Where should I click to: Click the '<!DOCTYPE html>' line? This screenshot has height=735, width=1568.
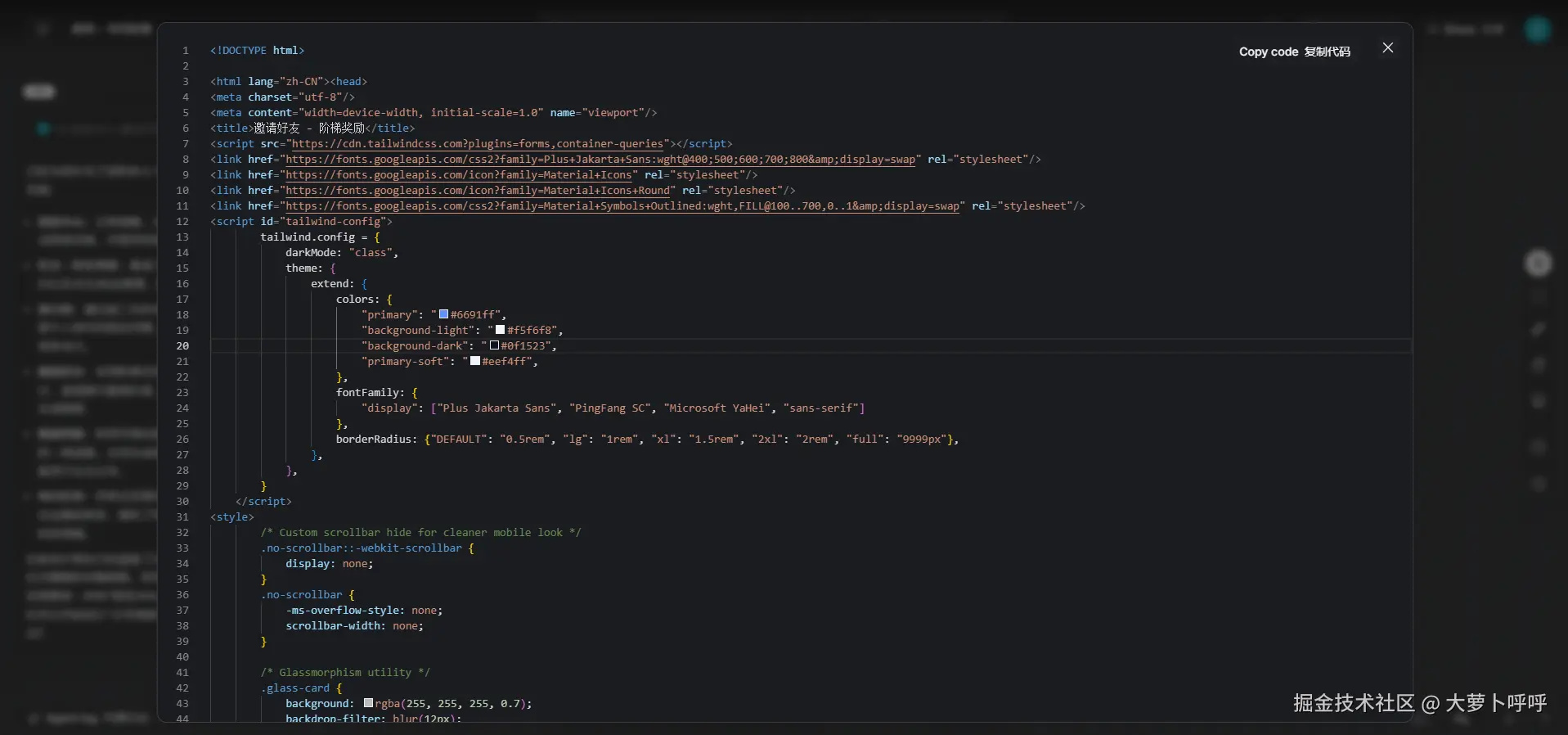[257, 51]
